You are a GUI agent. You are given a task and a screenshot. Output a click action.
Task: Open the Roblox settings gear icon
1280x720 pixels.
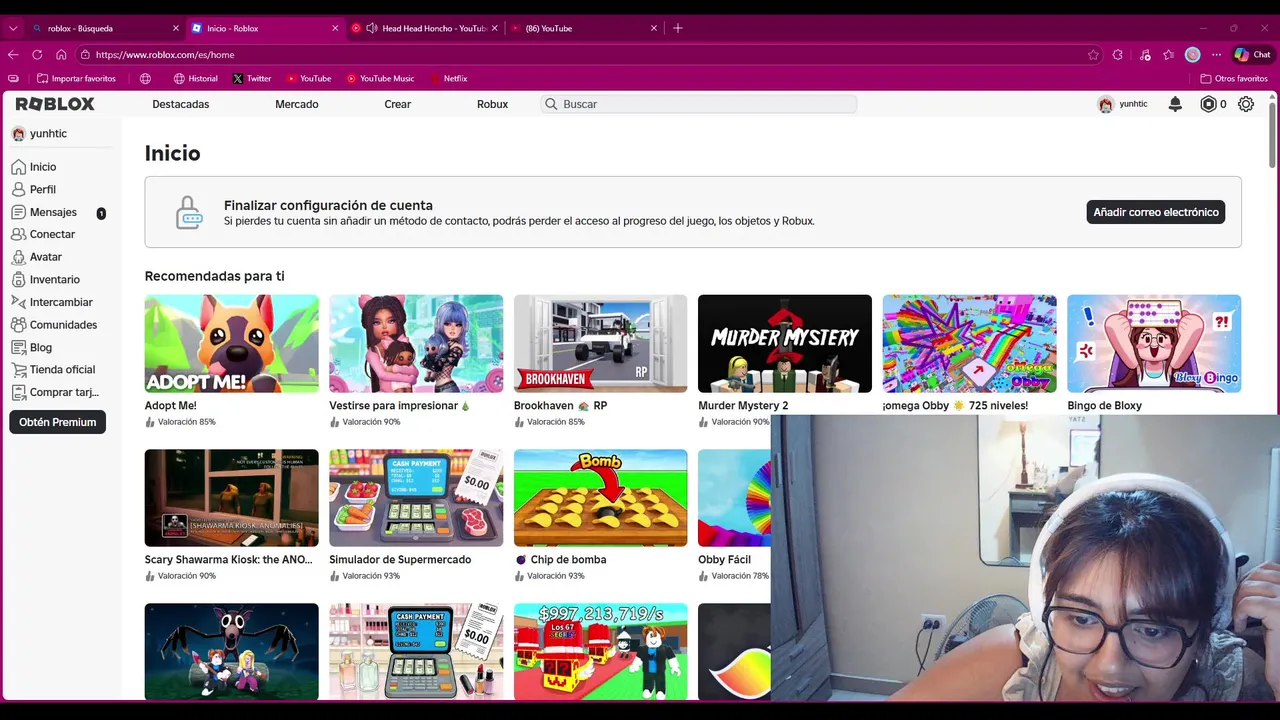(1246, 104)
